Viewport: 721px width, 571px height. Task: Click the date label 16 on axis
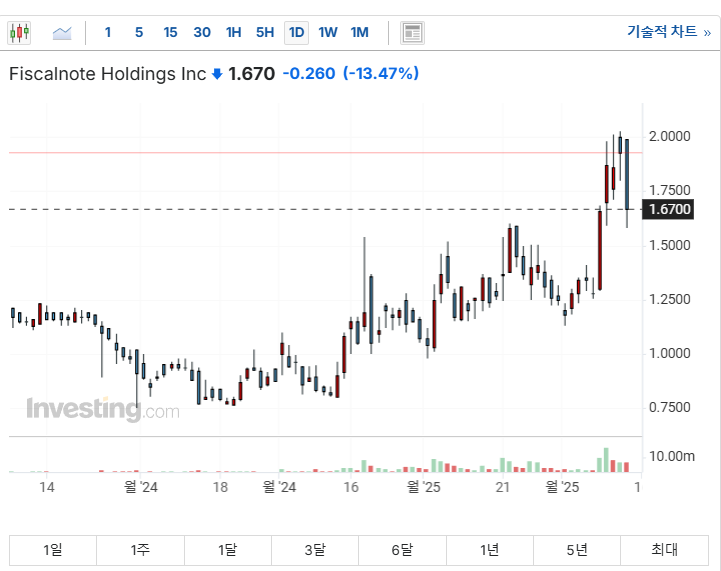coord(351,487)
